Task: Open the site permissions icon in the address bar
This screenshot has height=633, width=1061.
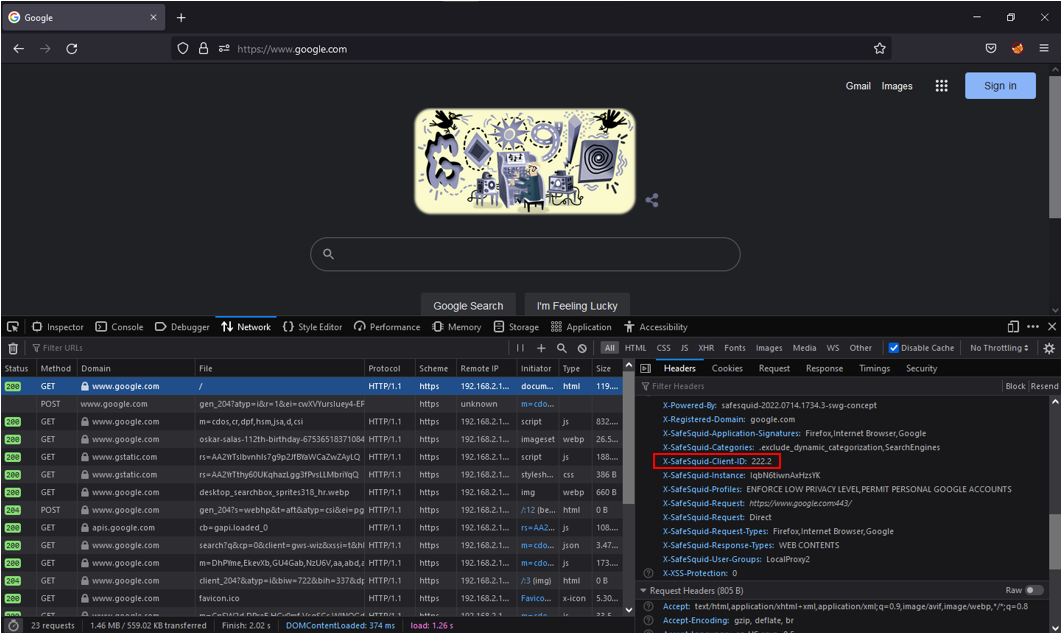Action: click(x=224, y=49)
